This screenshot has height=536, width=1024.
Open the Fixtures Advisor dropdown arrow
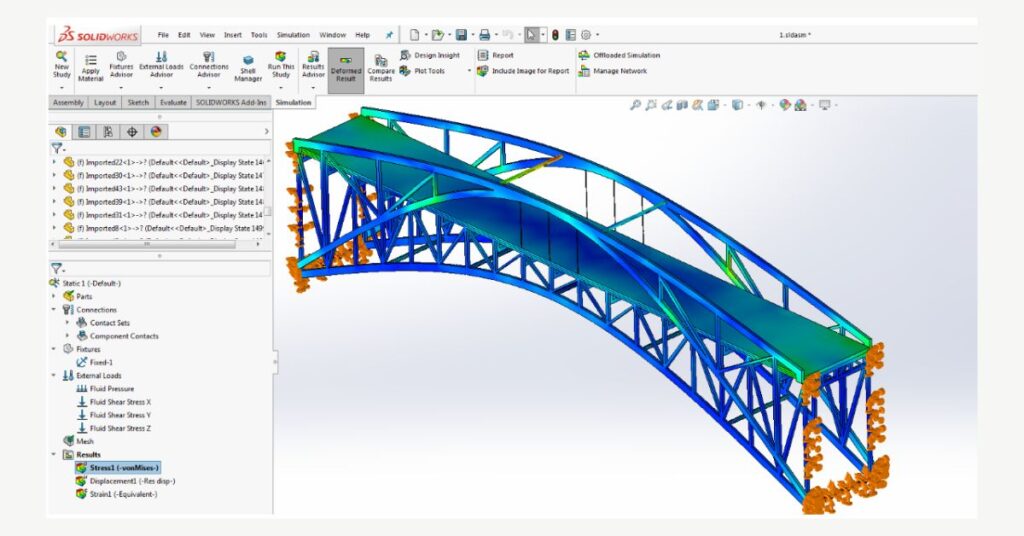(121, 87)
